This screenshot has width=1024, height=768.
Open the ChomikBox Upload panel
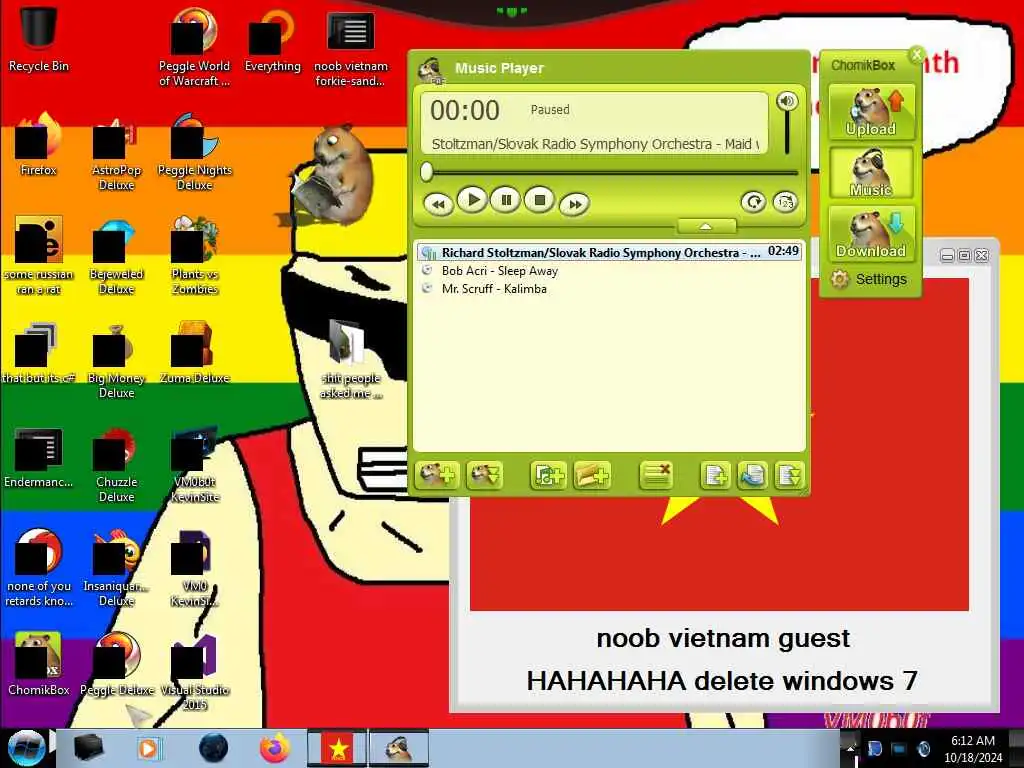pyautogui.click(x=871, y=112)
